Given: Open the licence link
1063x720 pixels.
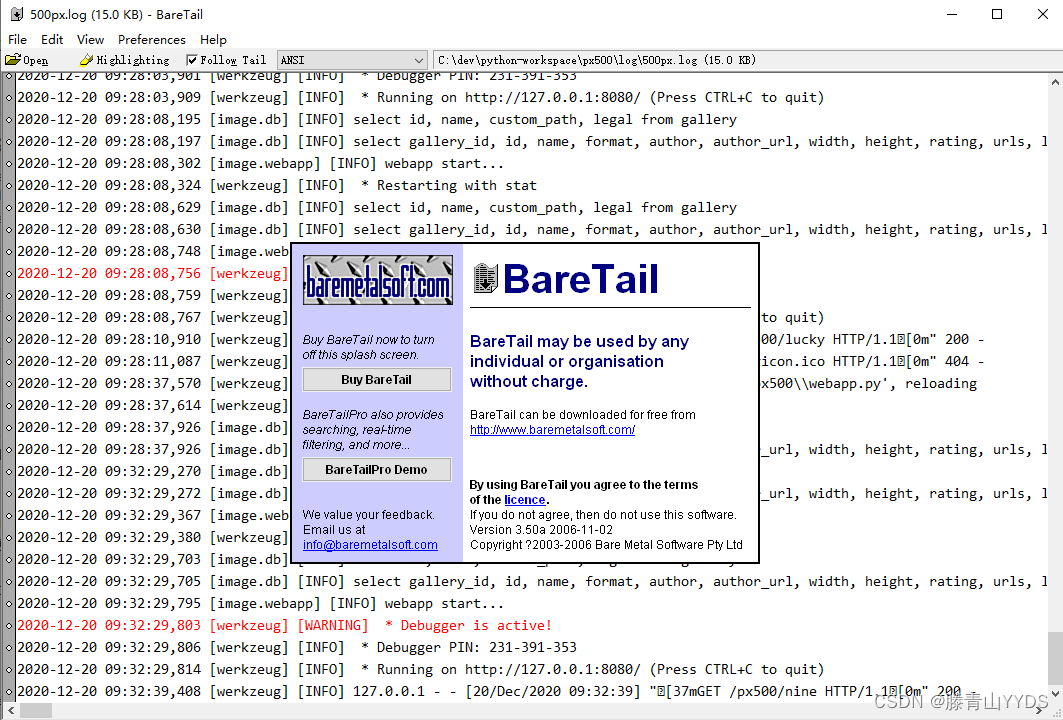Looking at the screenshot, I should pyautogui.click(x=525, y=499).
